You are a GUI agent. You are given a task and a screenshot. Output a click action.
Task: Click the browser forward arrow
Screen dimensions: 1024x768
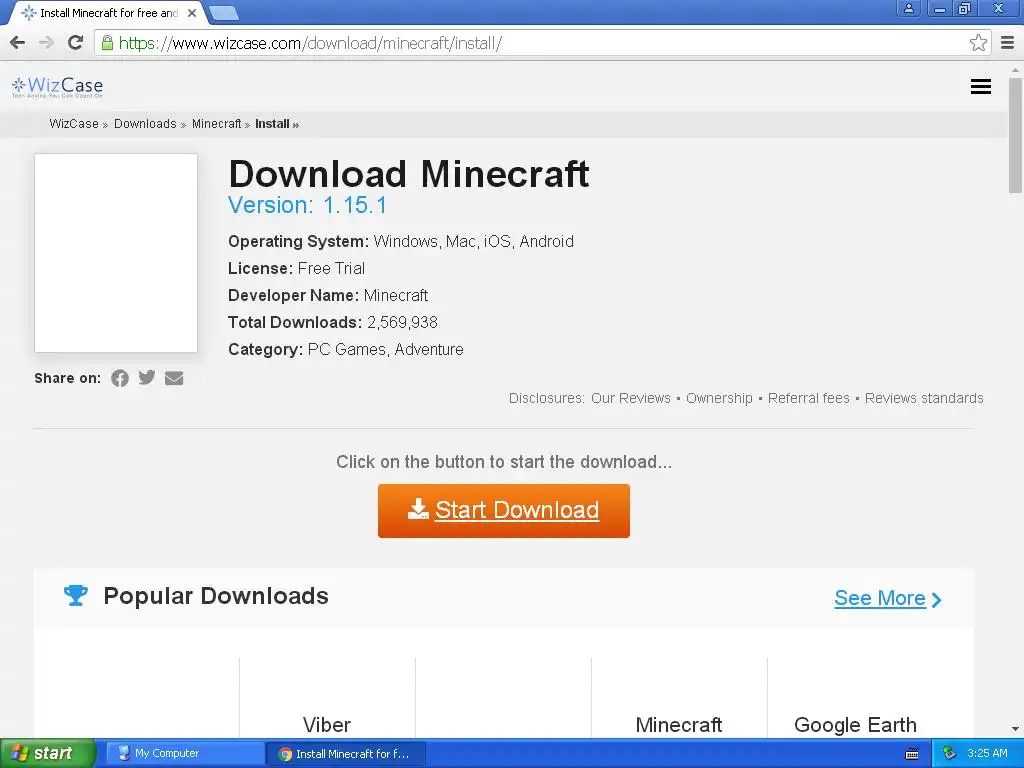(46, 43)
